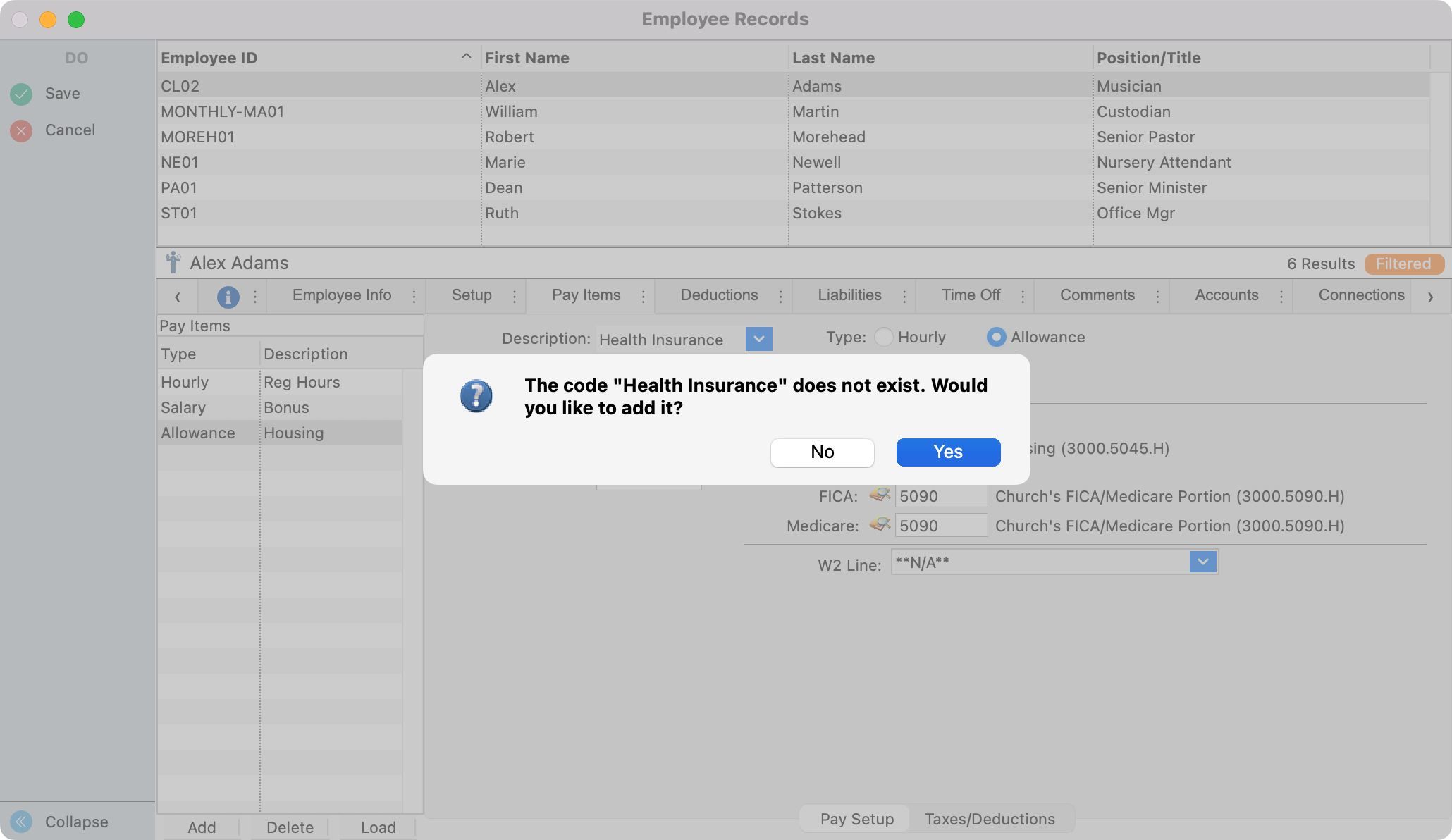Viewport: 1452px width, 840px height.
Task: Switch to the Deductions tab
Action: (719, 295)
